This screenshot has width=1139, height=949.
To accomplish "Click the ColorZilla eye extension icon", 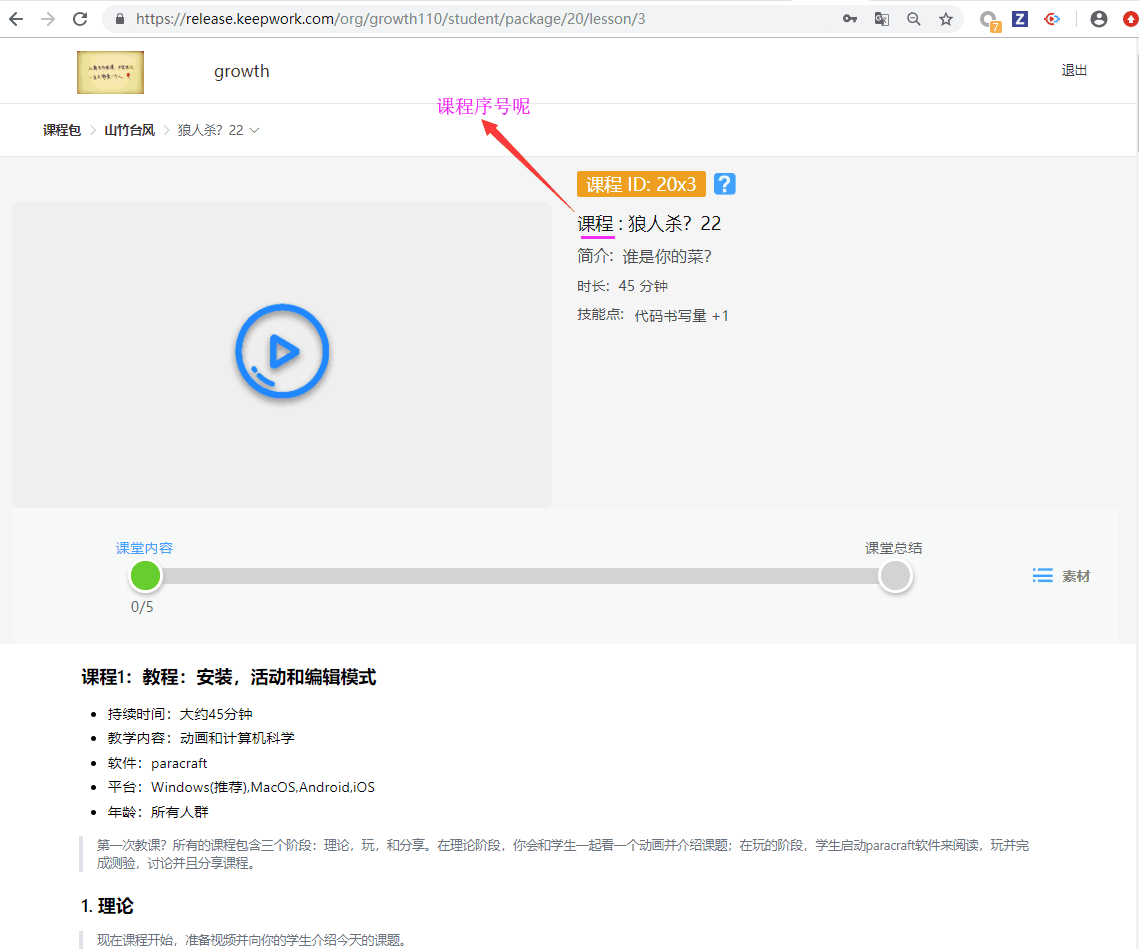I will (1051, 18).
